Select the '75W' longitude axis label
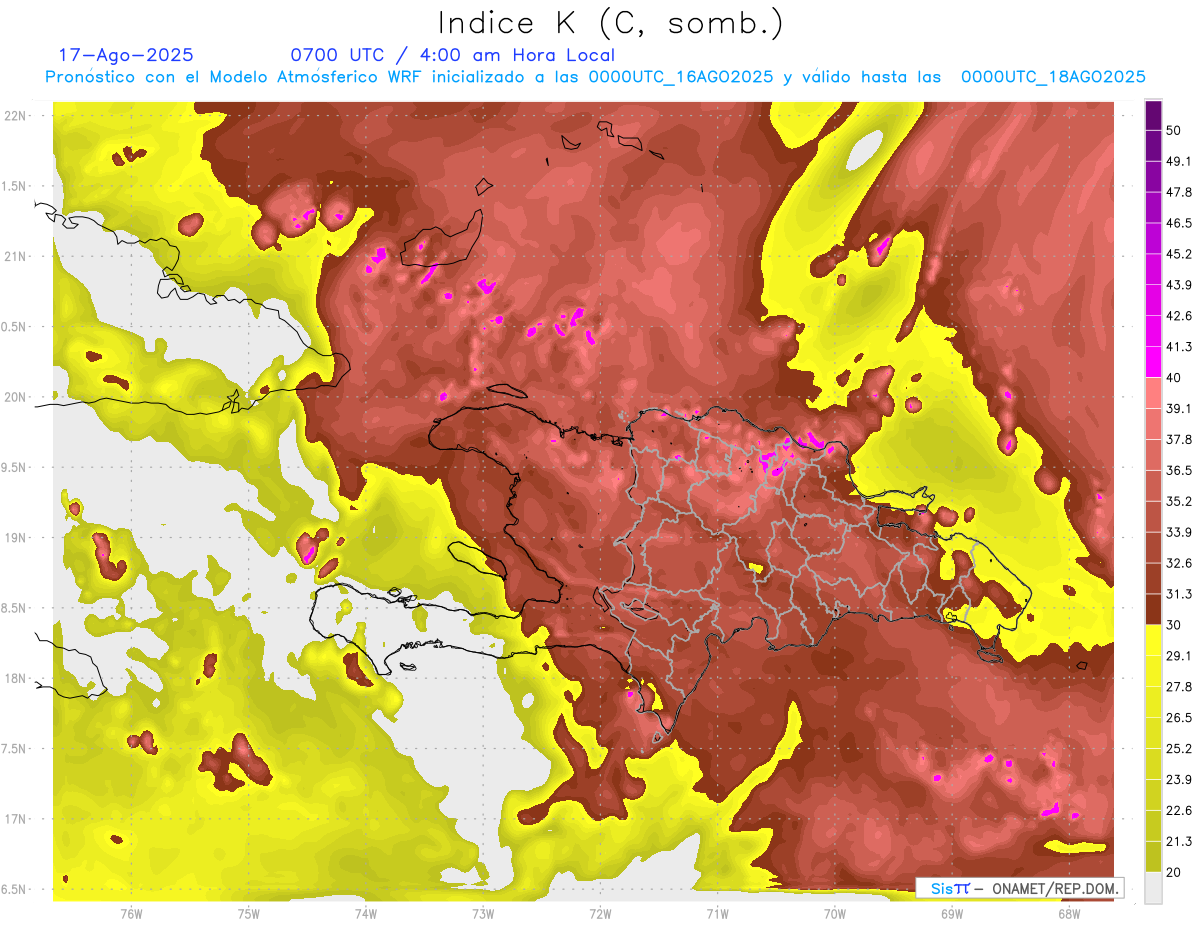The height and width of the screenshot is (927, 1200). pyautogui.click(x=249, y=913)
